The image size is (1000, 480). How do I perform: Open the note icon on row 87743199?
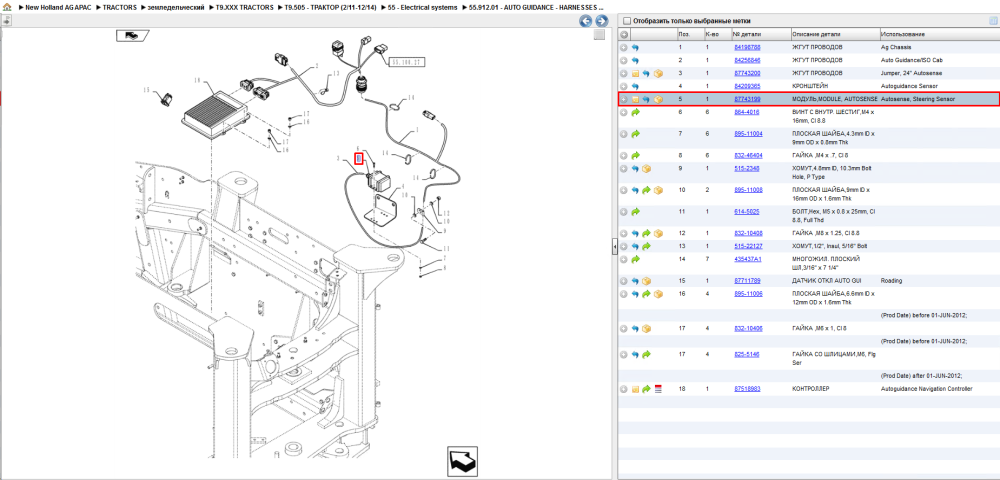(635, 99)
